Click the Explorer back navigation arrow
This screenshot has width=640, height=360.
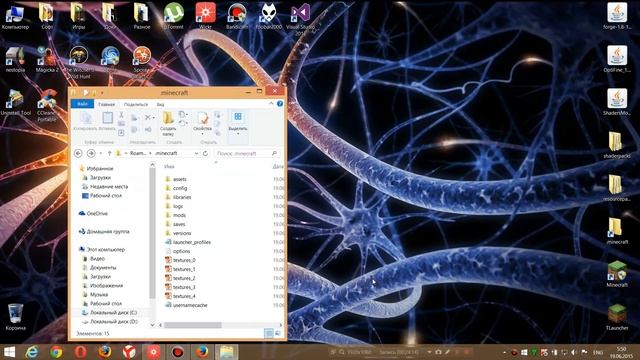(x=78, y=153)
